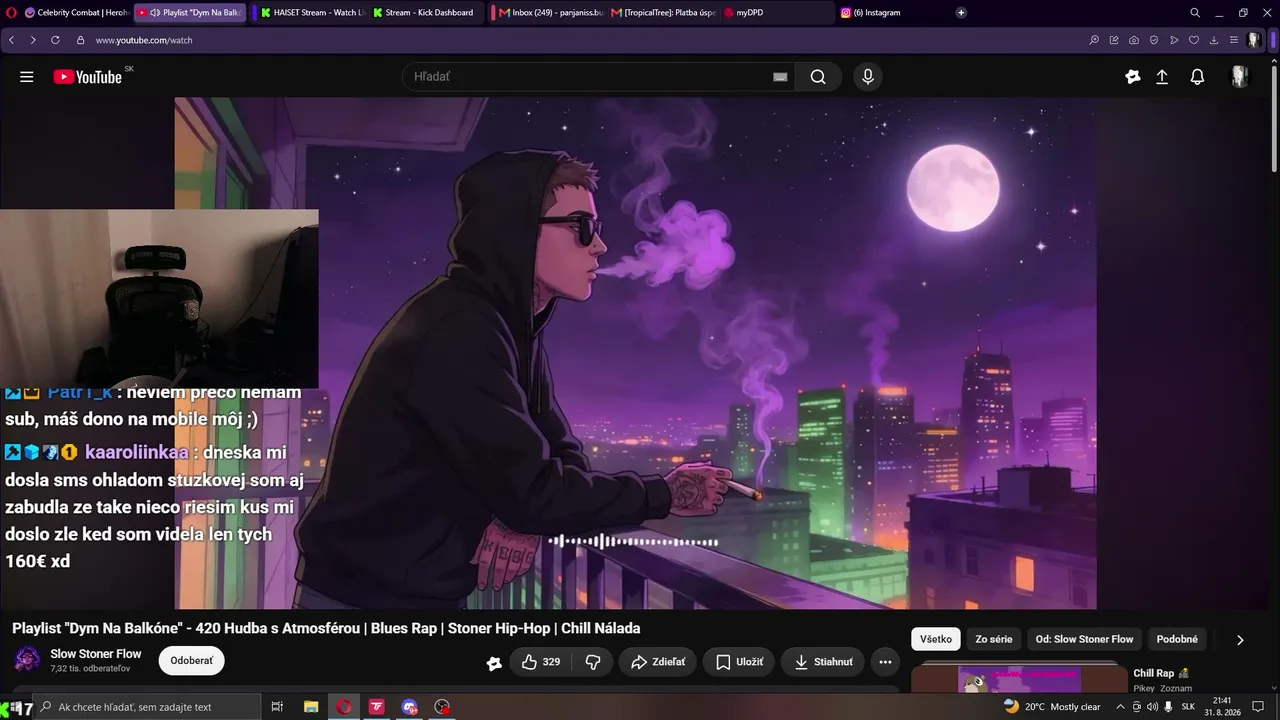Submit search with the magnifier button
The image size is (1280, 720).
point(818,77)
